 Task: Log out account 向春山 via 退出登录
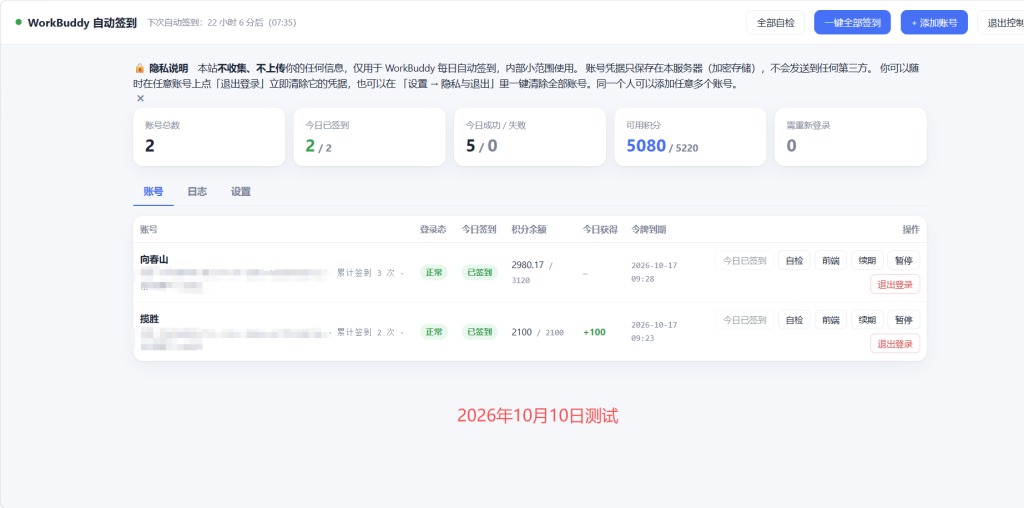pyautogui.click(x=895, y=284)
